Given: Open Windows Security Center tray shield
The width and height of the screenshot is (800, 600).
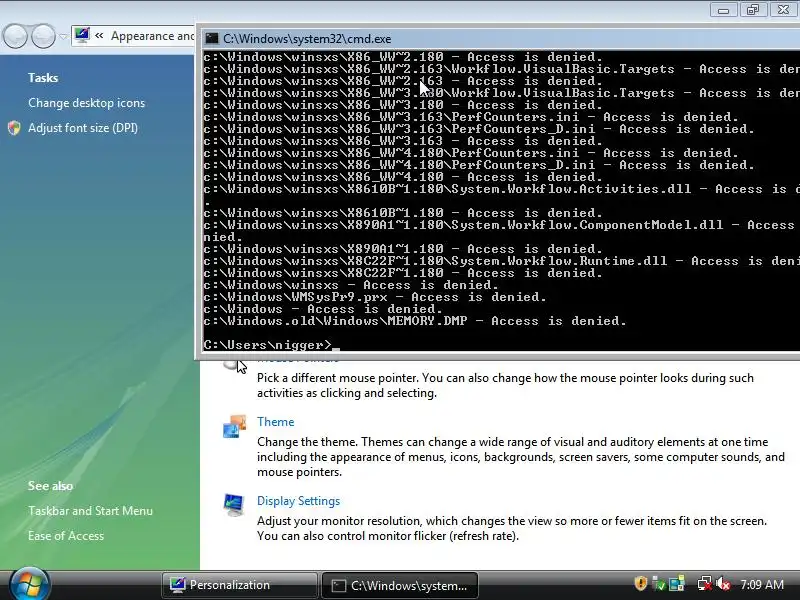Looking at the screenshot, I should (x=641, y=584).
